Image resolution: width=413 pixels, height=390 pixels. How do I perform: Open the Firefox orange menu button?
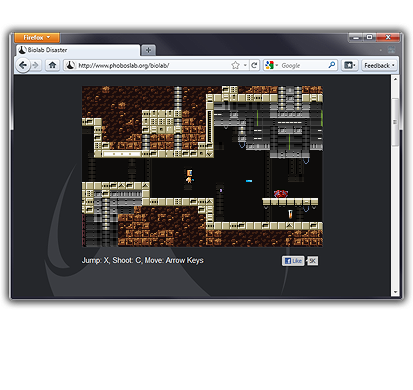click(37, 38)
